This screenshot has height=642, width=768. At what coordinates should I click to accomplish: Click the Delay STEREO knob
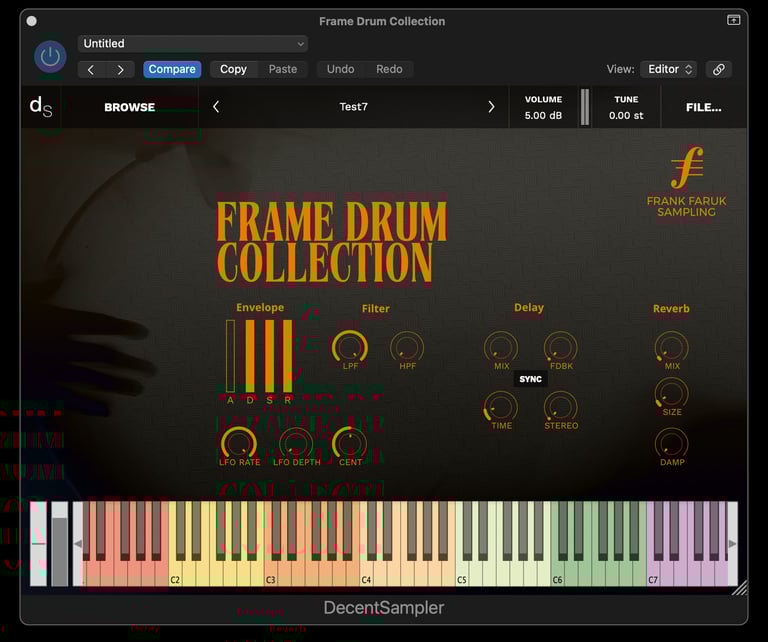pyautogui.click(x=561, y=407)
